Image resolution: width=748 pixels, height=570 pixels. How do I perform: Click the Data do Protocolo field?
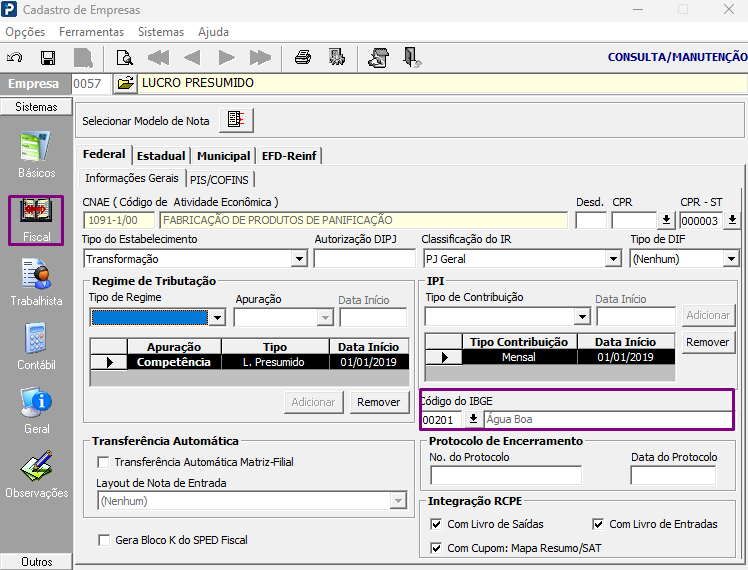[x=673, y=476]
